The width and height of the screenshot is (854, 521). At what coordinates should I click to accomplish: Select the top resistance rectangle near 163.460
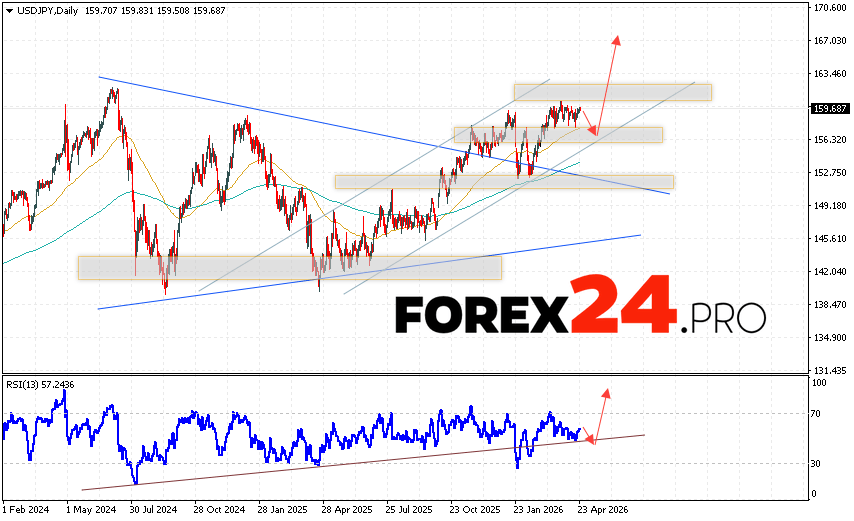click(612, 92)
